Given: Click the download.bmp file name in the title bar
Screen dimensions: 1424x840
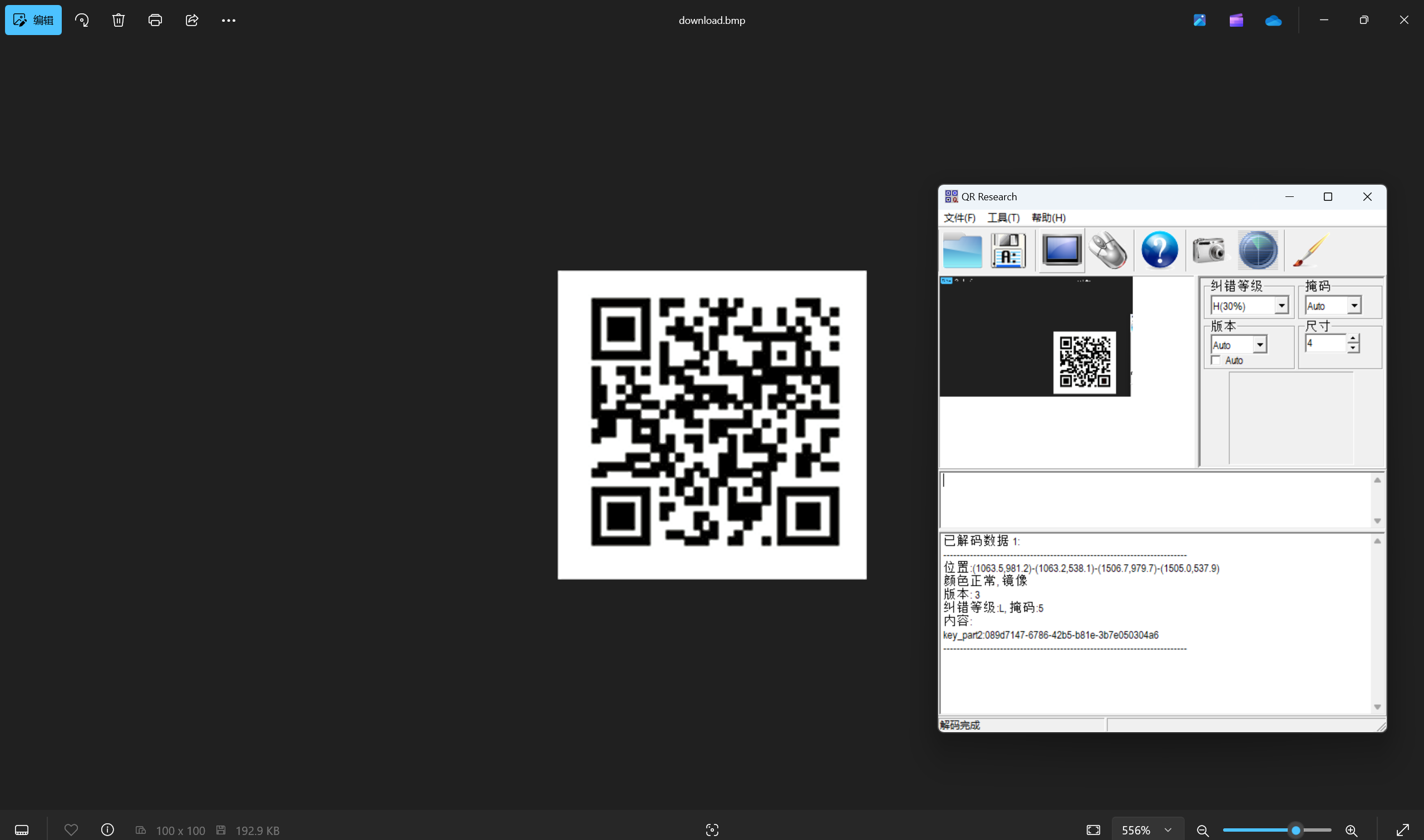Looking at the screenshot, I should click(x=712, y=21).
